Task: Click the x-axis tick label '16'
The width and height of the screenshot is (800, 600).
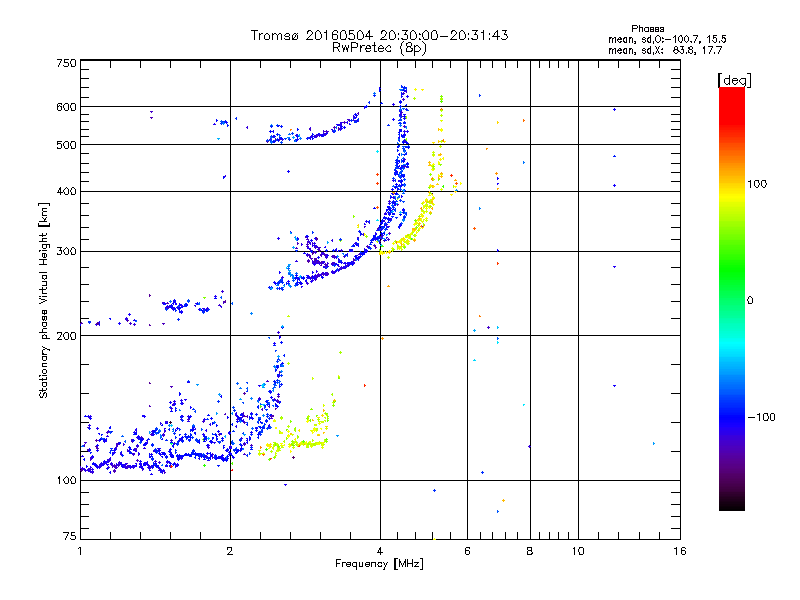Action: [680, 551]
